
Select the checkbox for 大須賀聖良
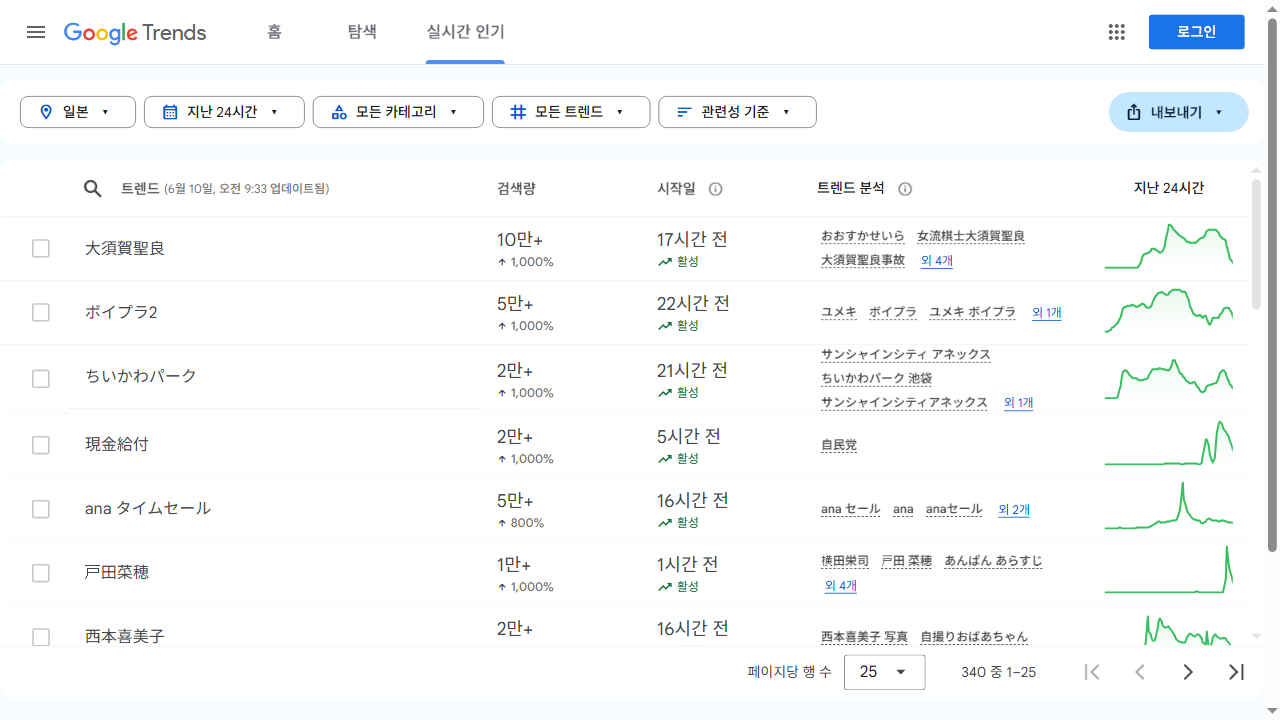pyautogui.click(x=41, y=248)
